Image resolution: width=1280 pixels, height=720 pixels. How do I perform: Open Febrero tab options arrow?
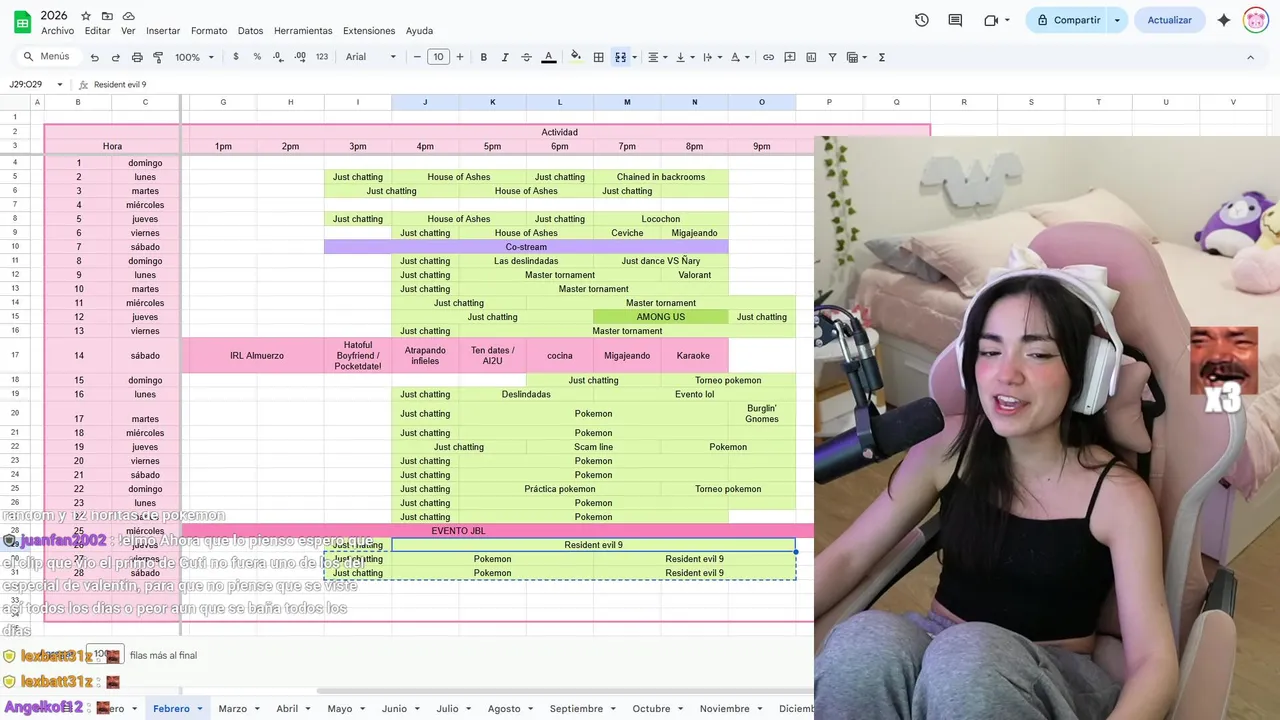point(200,709)
